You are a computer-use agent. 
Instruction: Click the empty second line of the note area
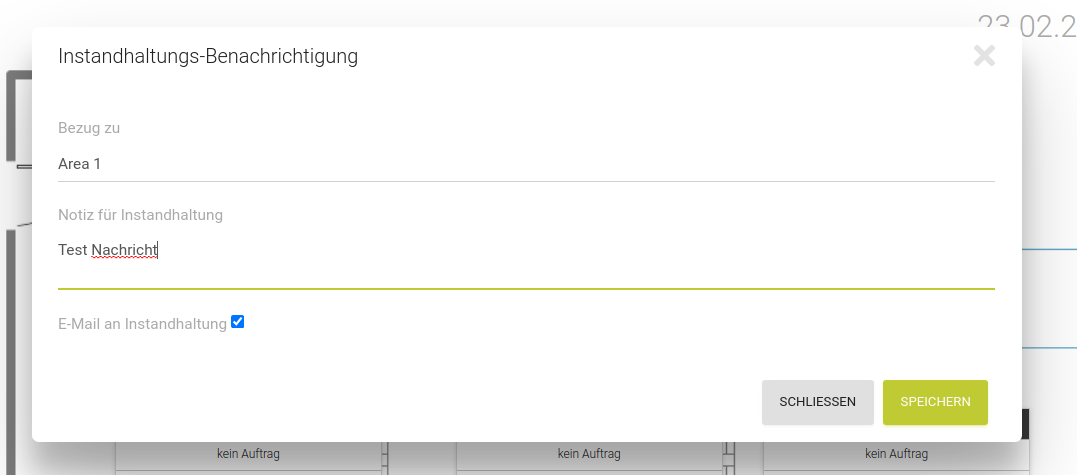click(526, 273)
